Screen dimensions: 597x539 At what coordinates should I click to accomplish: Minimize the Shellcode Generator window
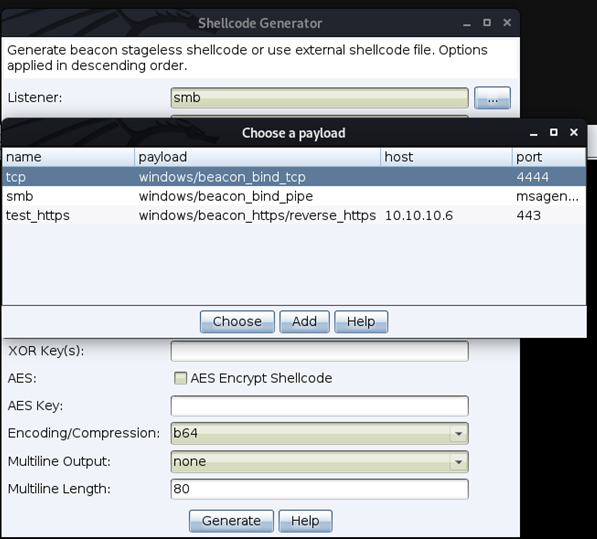click(x=467, y=23)
